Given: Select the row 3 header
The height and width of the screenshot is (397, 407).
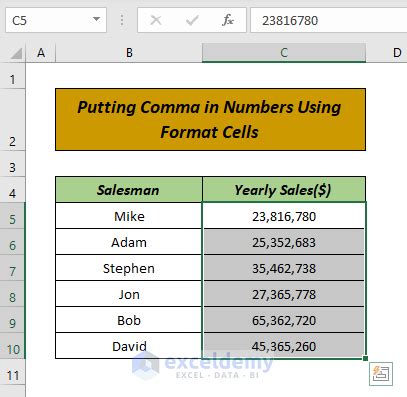Looking at the screenshot, I should [12, 164].
